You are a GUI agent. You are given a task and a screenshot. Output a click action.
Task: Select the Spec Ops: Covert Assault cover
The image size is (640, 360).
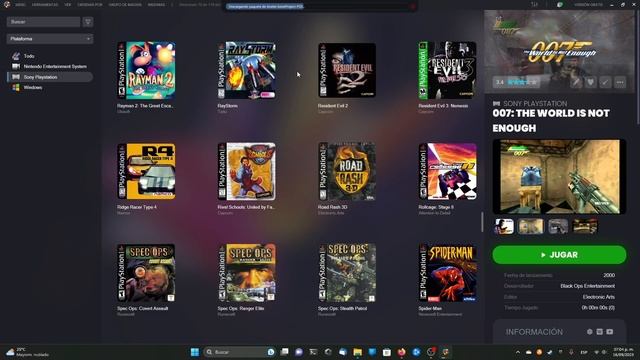[x=146, y=273]
